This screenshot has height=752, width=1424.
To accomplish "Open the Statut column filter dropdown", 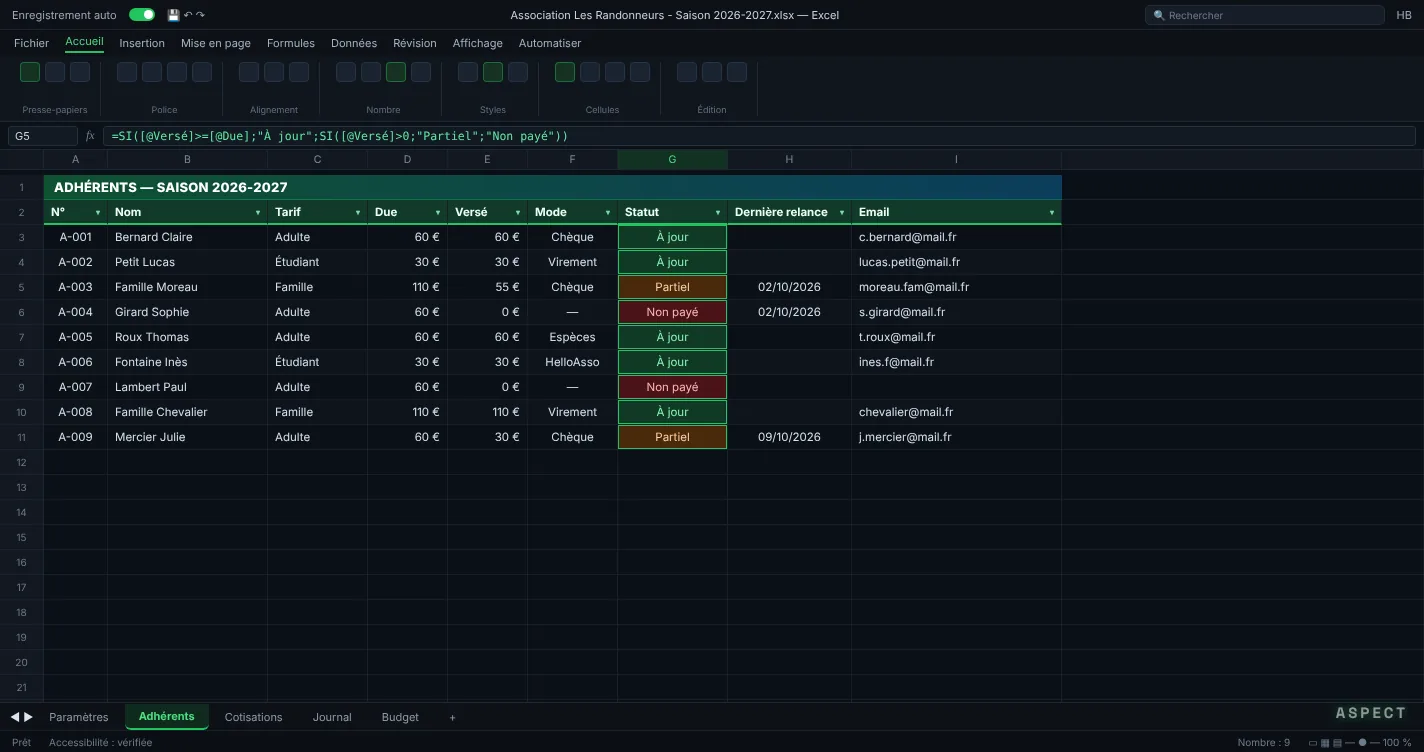I will point(718,213).
